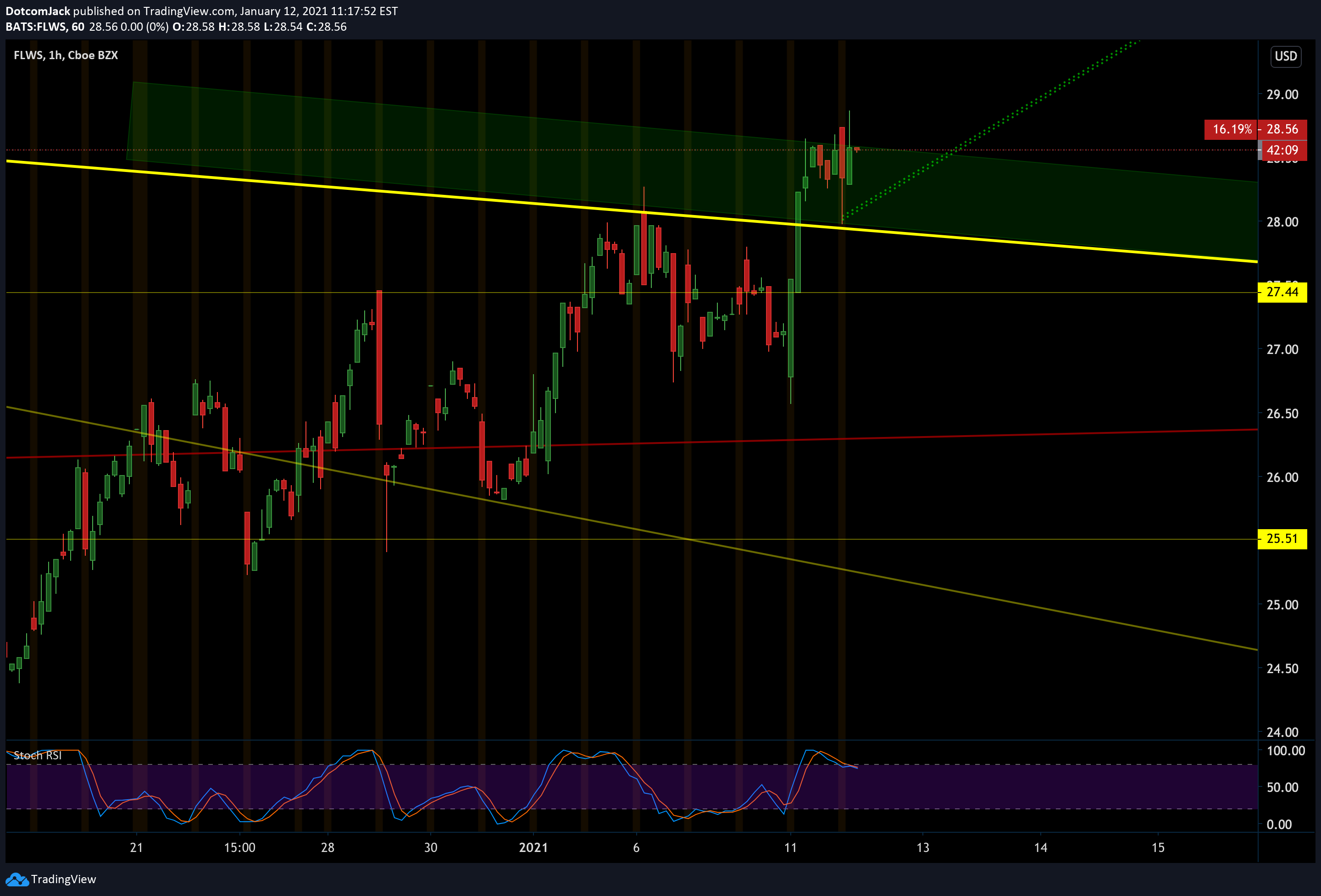The width and height of the screenshot is (1321, 896).
Task: Click the 30 date on time axis
Action: pyautogui.click(x=431, y=848)
